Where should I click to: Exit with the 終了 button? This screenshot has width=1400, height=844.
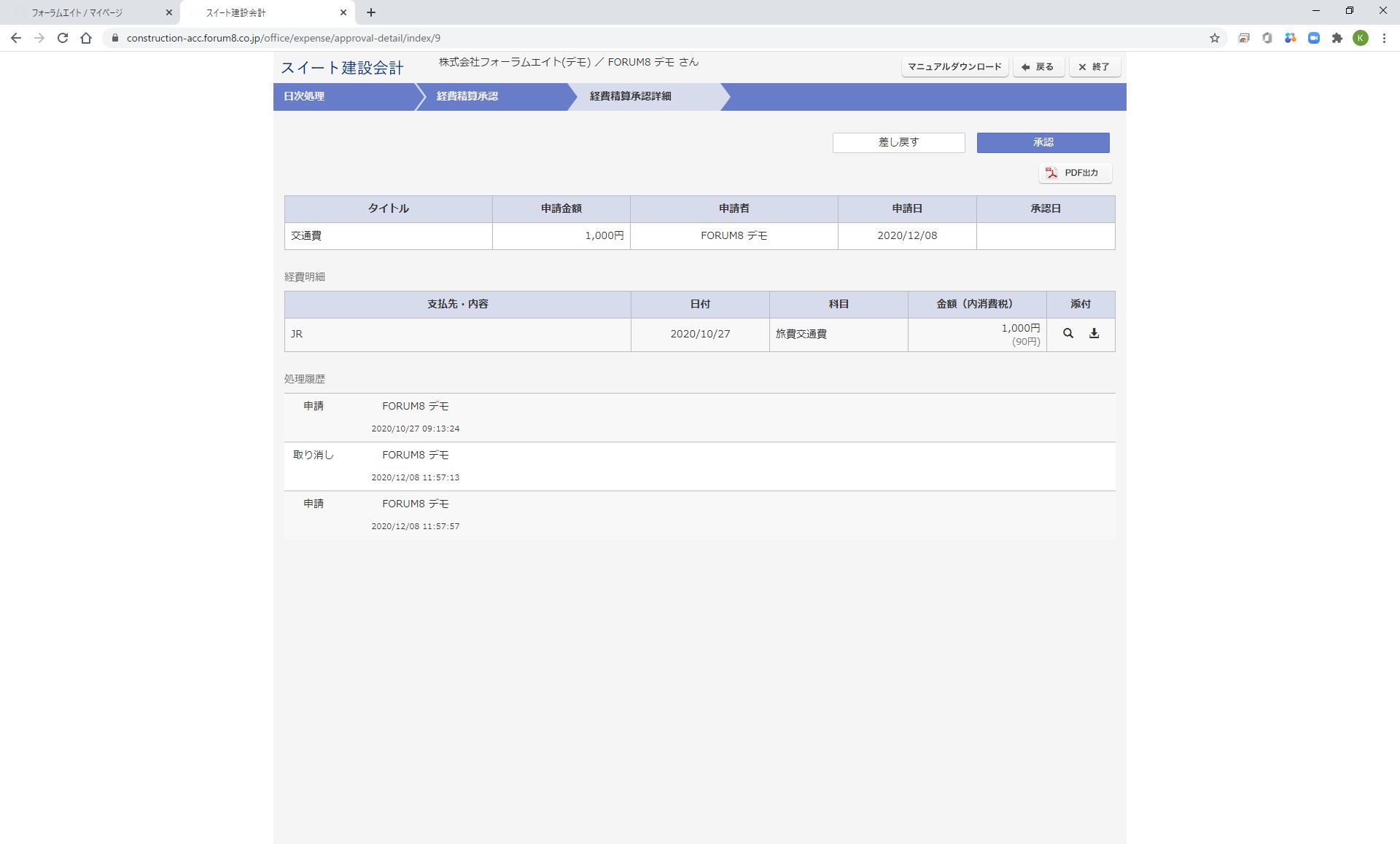coord(1094,67)
